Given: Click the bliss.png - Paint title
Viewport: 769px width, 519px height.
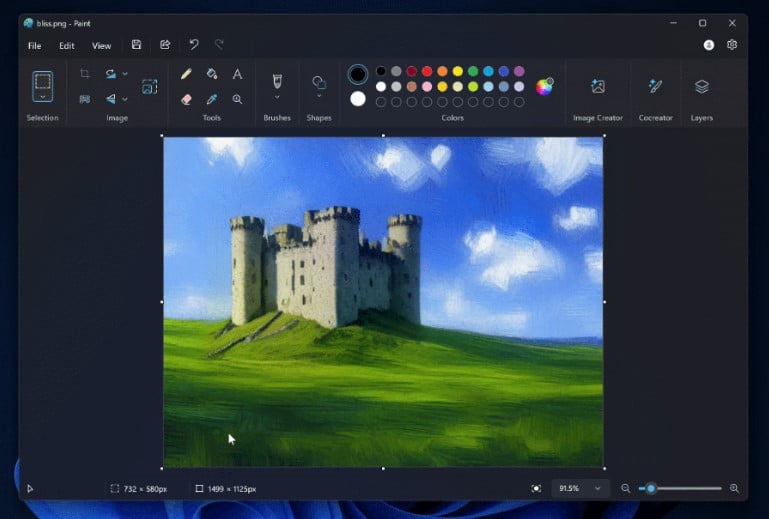Looking at the screenshot, I should pyautogui.click(x=63, y=23).
